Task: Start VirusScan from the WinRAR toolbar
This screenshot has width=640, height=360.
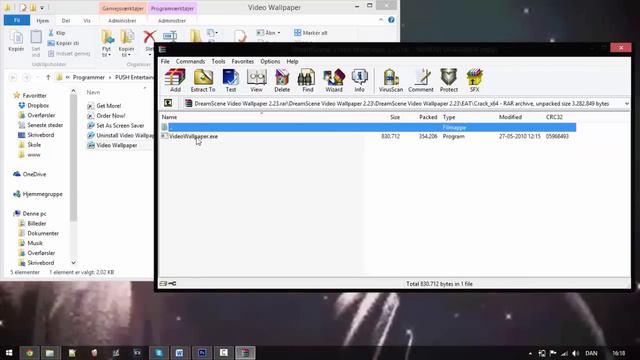Action: coord(391,80)
